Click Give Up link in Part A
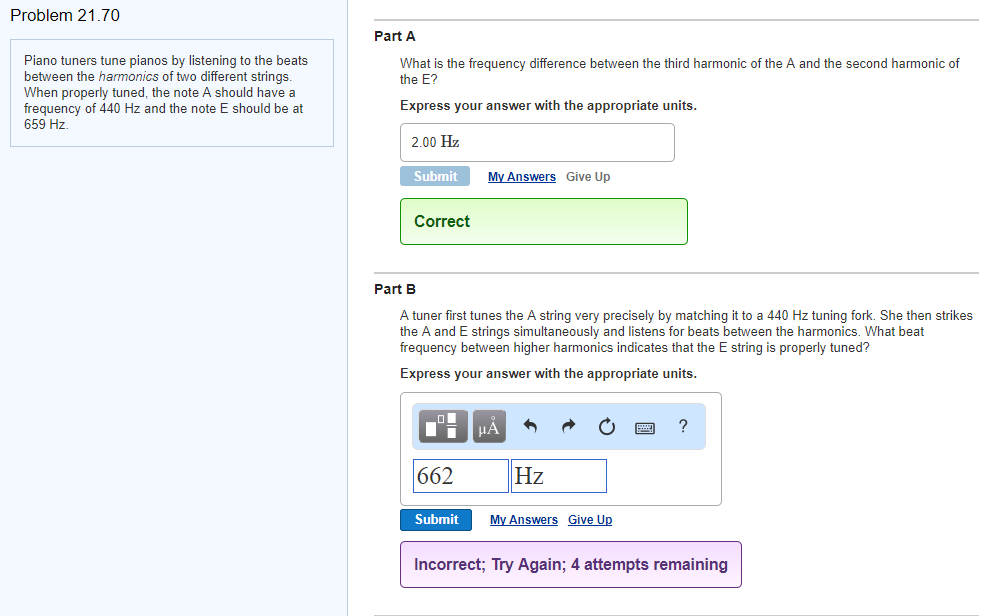The height and width of the screenshot is (616, 984). (588, 176)
